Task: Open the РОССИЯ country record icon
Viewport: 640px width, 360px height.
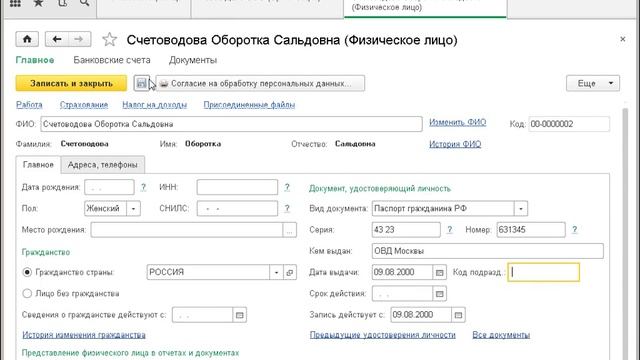Action: point(290,272)
